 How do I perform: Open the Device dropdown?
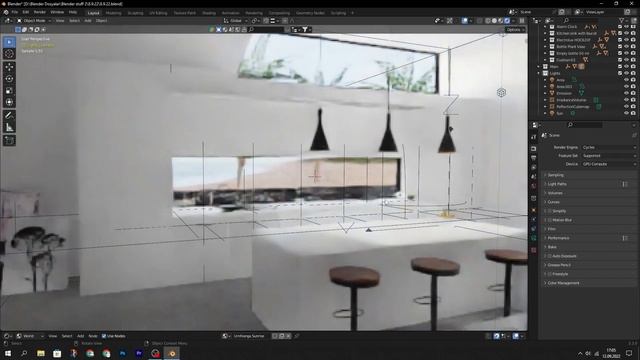coord(609,164)
